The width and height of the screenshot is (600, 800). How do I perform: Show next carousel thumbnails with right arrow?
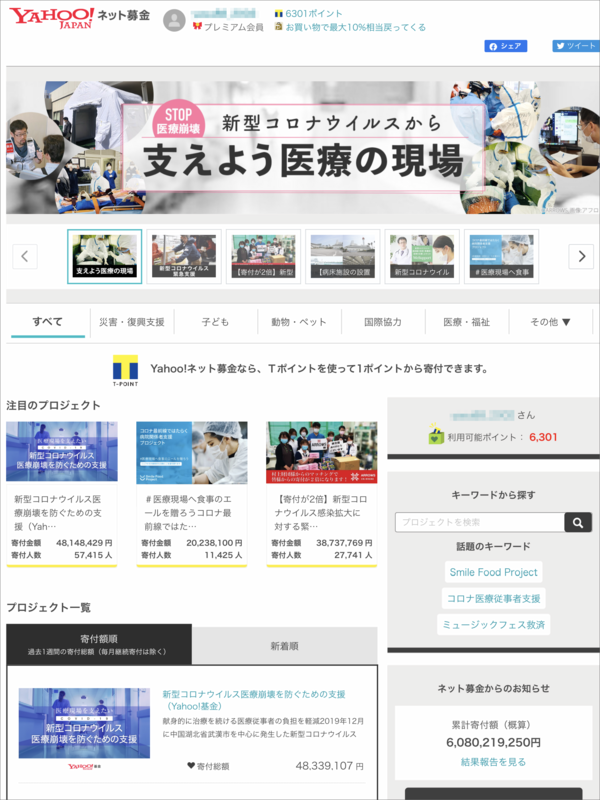[581, 256]
